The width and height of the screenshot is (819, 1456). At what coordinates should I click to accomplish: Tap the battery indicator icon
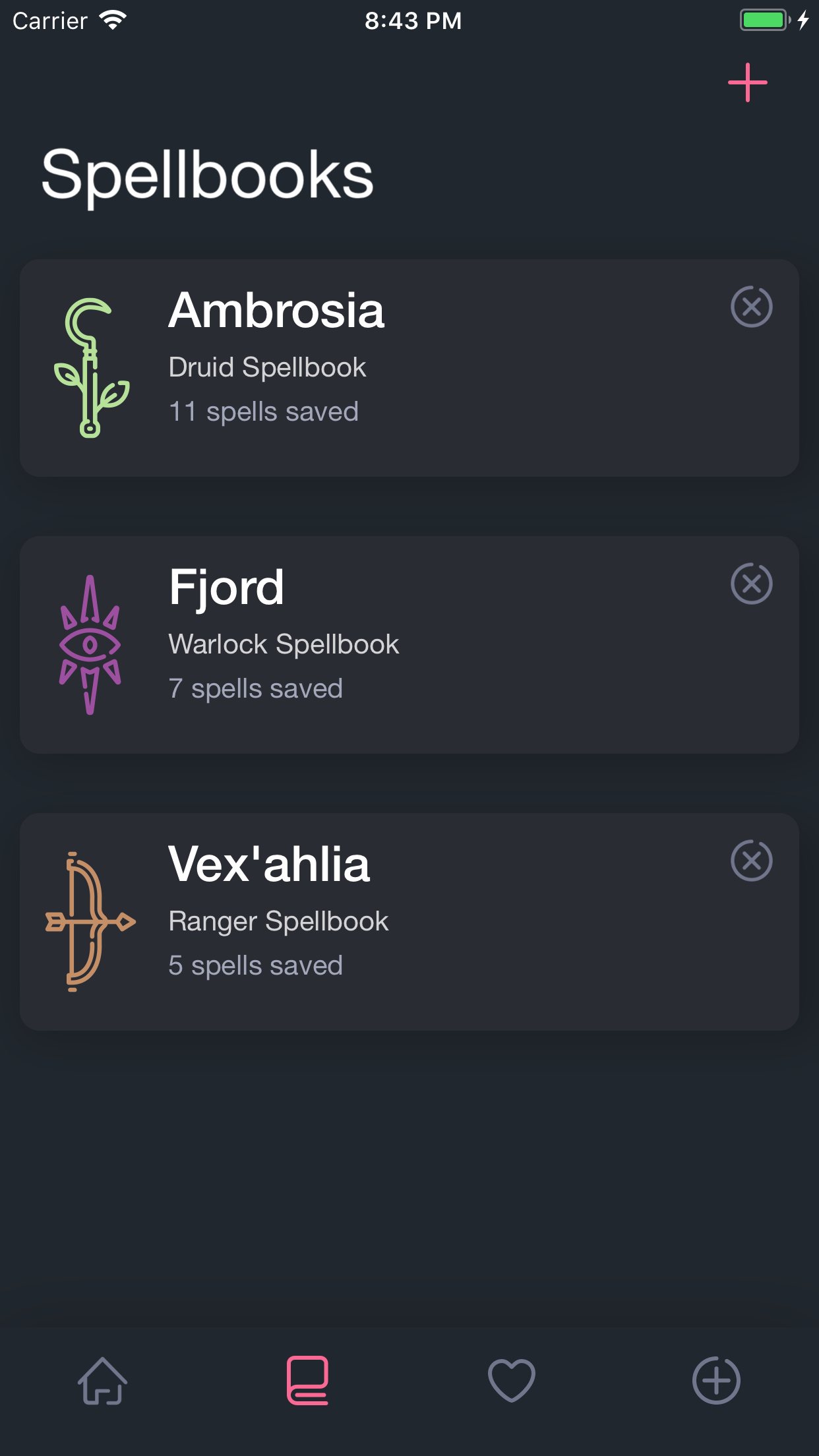pyautogui.click(x=765, y=20)
